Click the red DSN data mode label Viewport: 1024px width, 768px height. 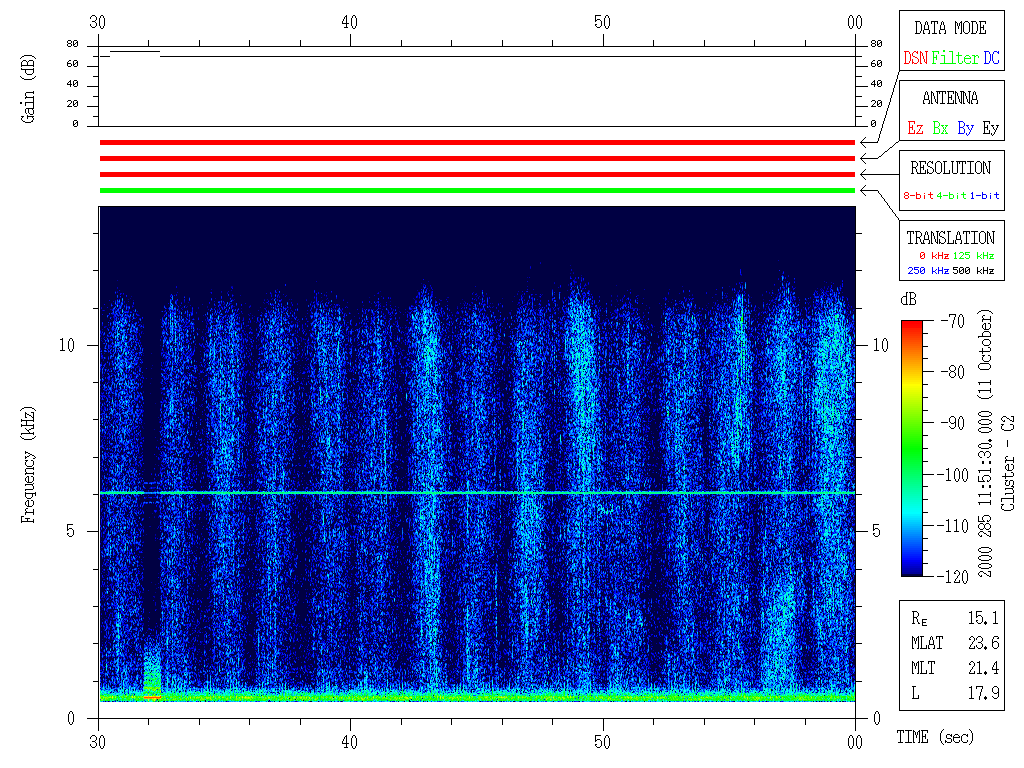(x=915, y=59)
